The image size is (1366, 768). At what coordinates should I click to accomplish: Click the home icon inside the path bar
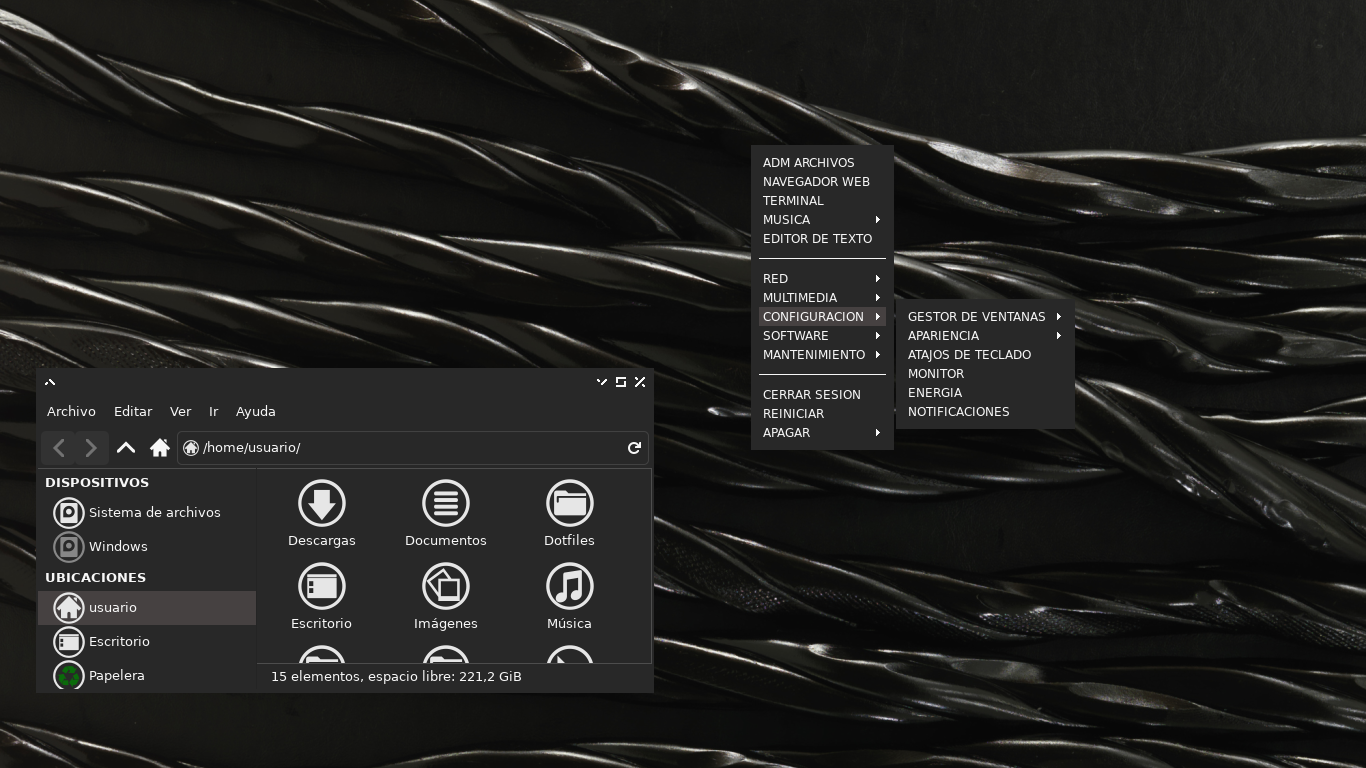[191, 448]
